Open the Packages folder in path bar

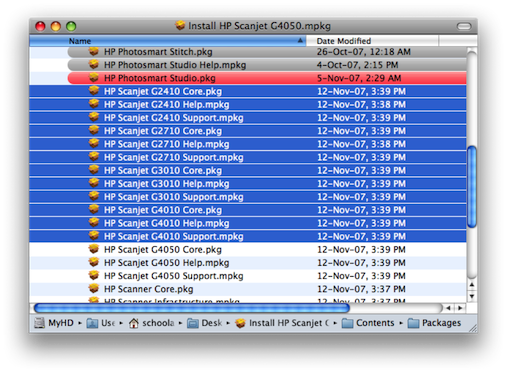434,323
